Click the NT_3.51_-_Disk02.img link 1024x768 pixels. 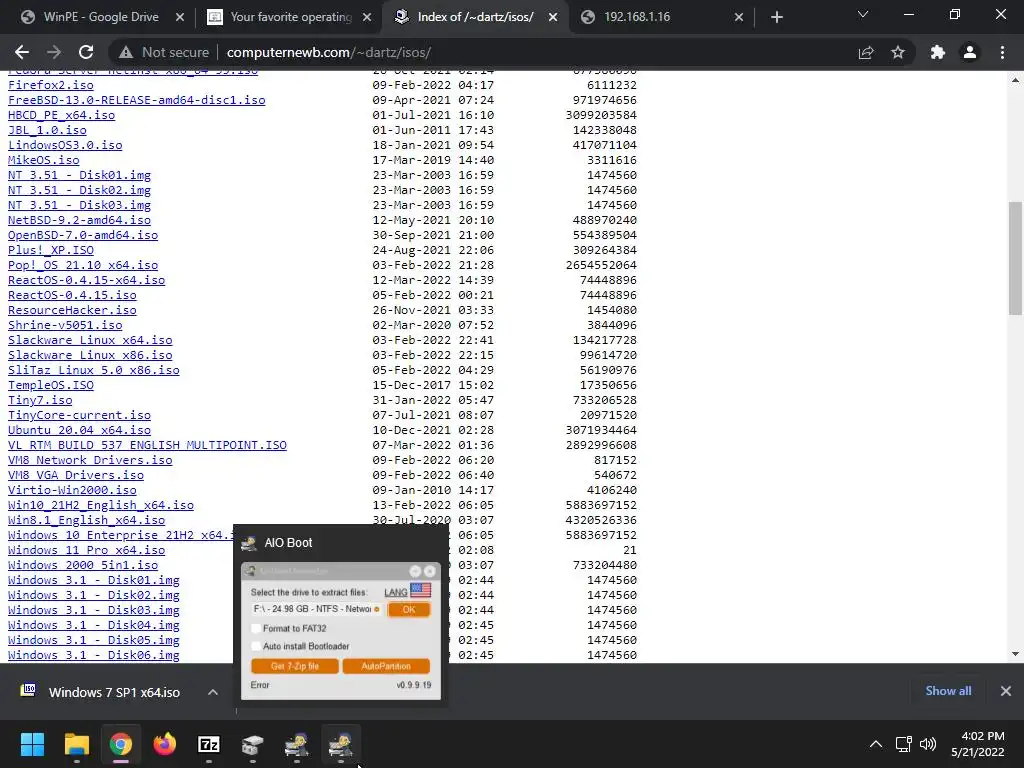pyautogui.click(x=79, y=190)
